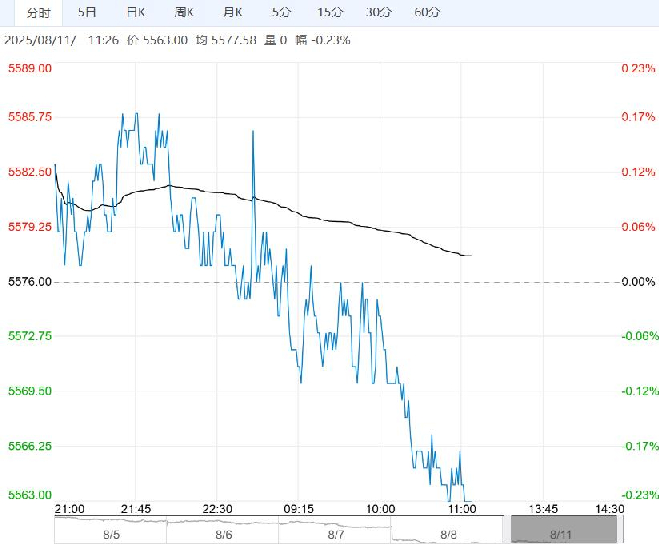Click the 价 5563.00 price readout
Viewport: 659px width, 546px height.
[x=158, y=40]
